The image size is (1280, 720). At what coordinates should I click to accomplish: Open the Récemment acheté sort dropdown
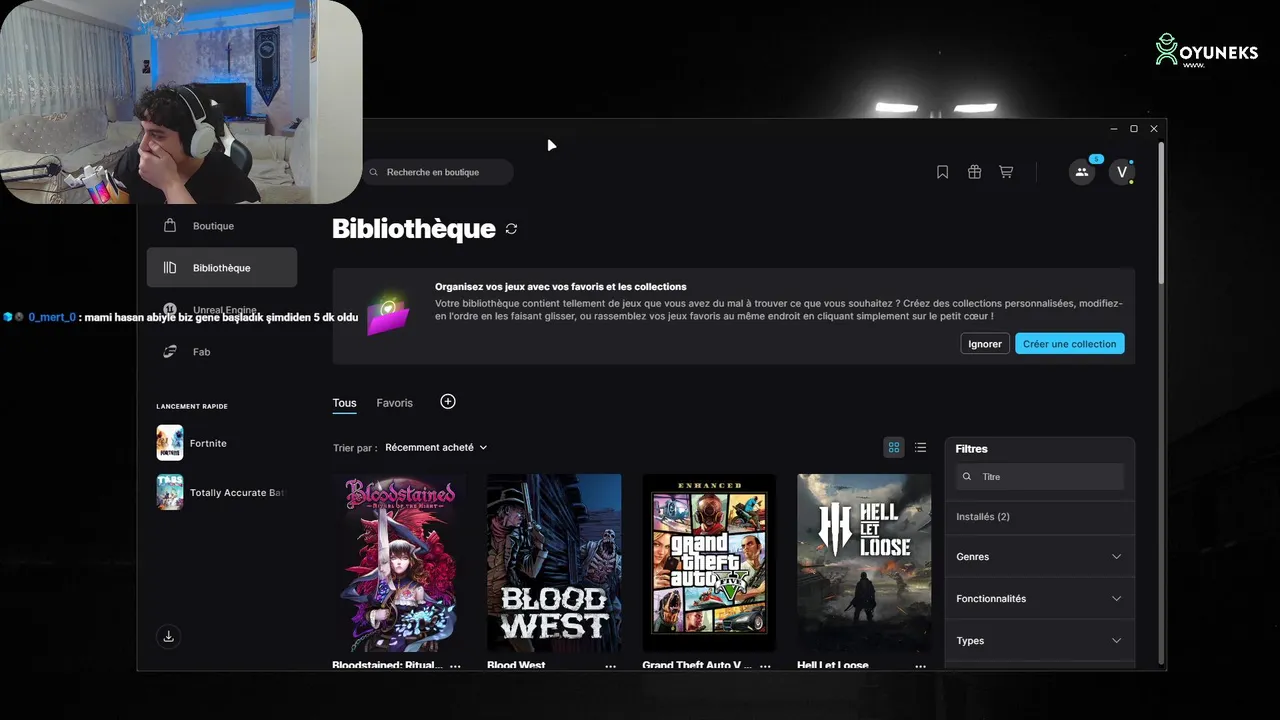tap(436, 448)
